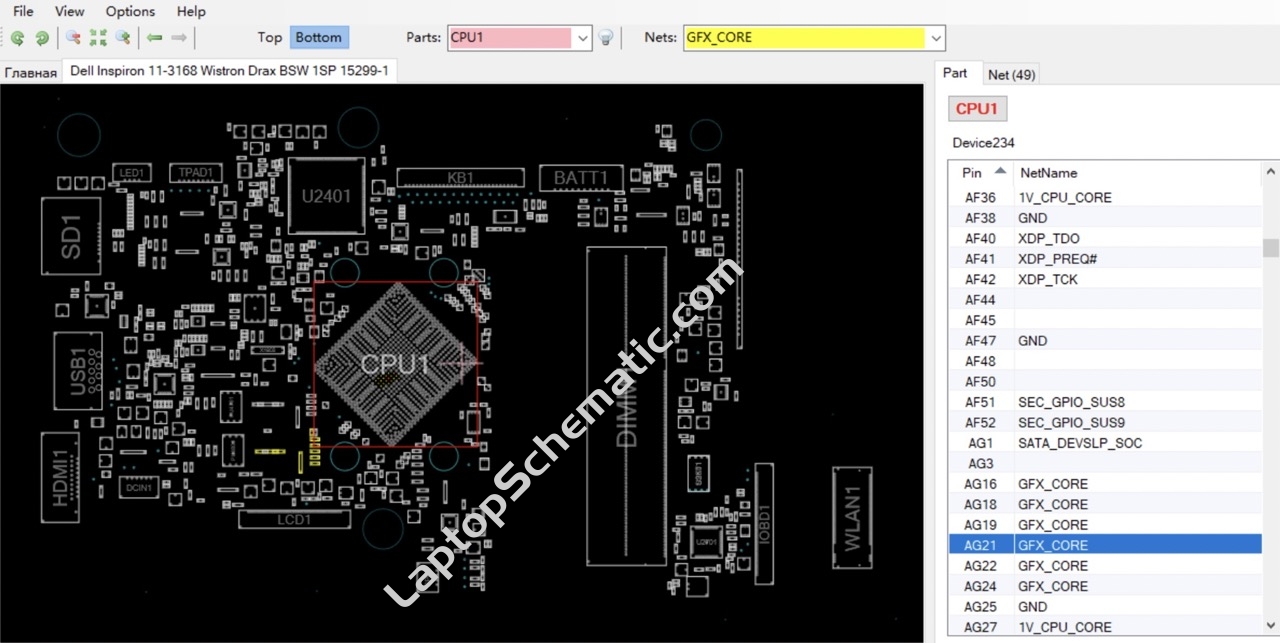The width and height of the screenshot is (1280, 643).
Task: Click the red CPU1 part button
Action: [x=977, y=108]
